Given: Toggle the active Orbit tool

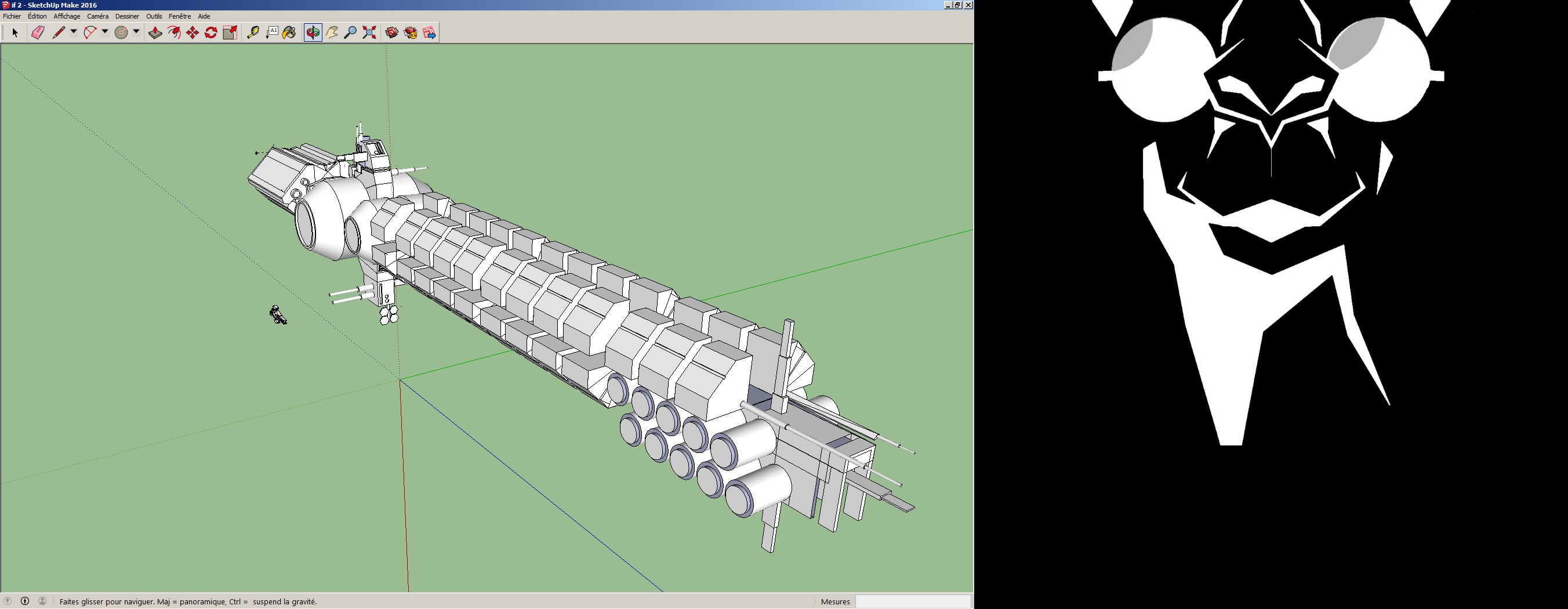Looking at the screenshot, I should [313, 33].
